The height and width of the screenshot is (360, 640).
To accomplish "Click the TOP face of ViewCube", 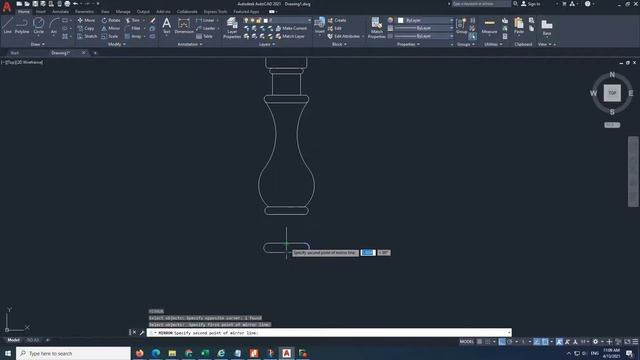I will tap(612, 93).
